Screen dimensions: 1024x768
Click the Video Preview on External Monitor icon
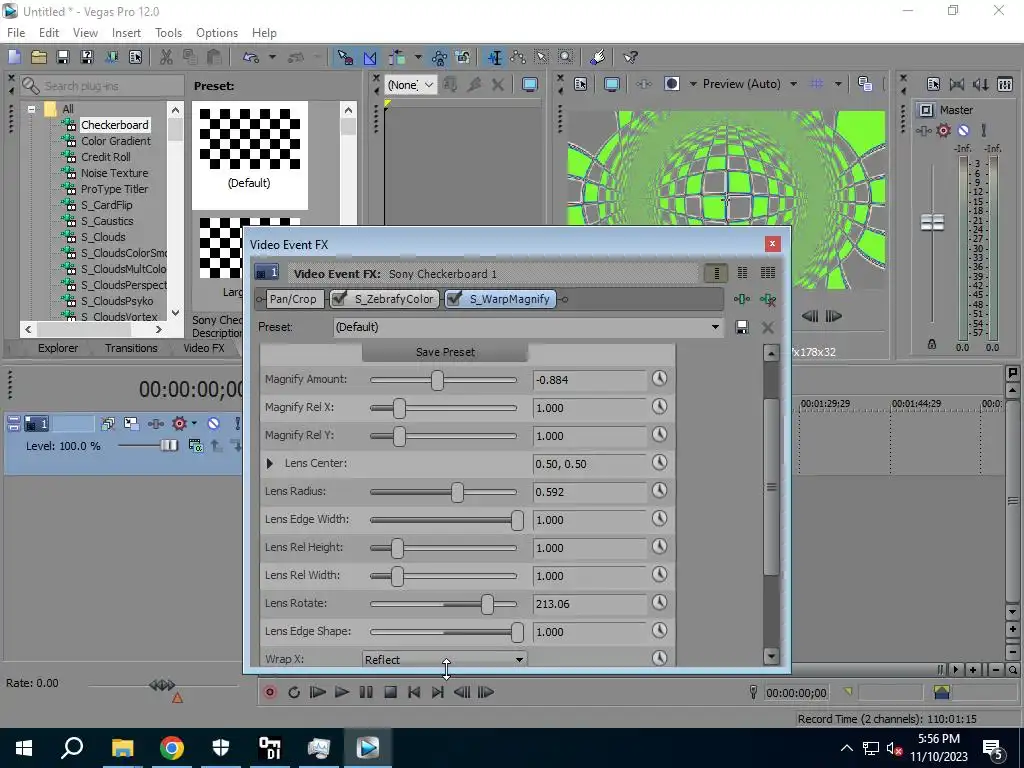click(x=612, y=84)
